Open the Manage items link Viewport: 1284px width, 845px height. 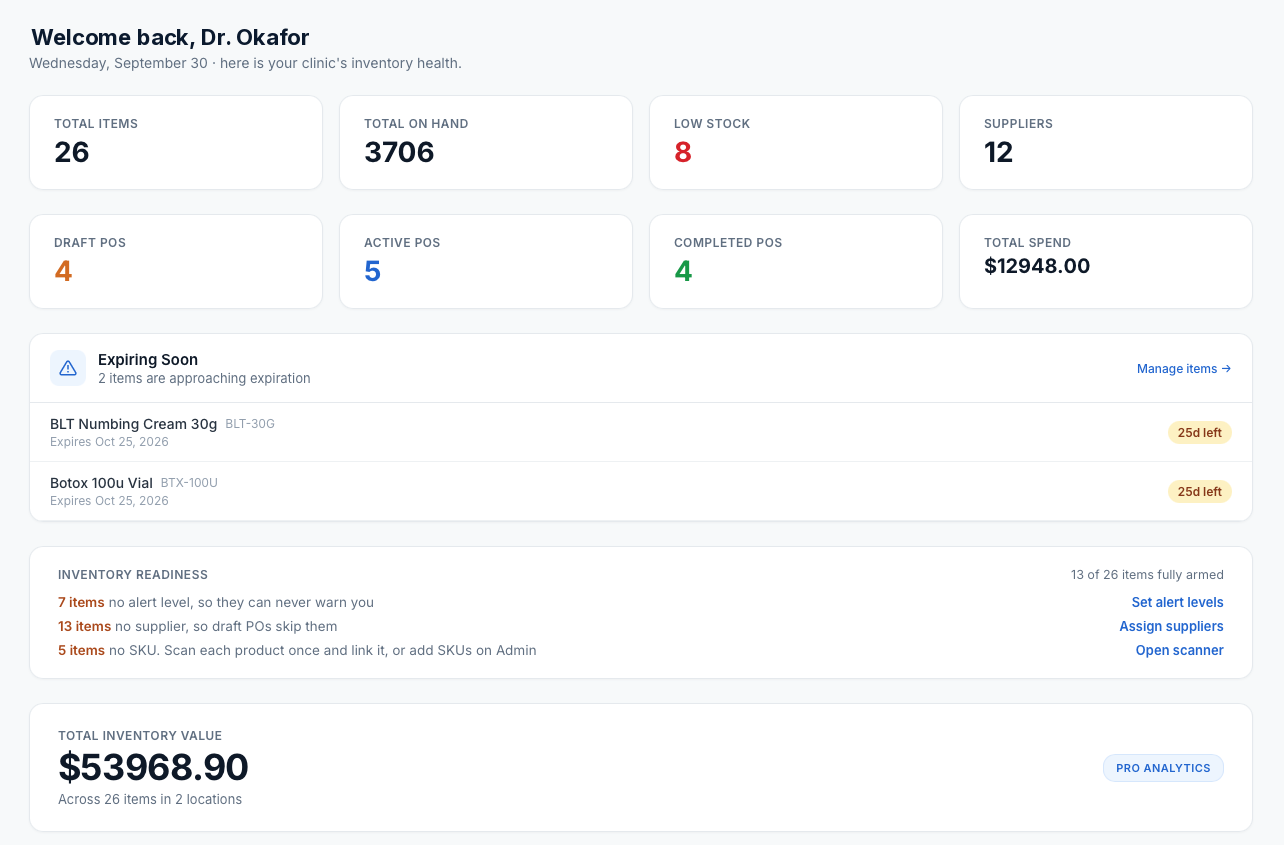click(x=1184, y=369)
